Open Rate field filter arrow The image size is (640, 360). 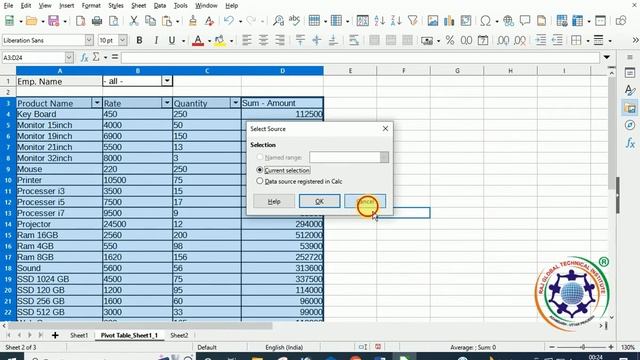click(167, 103)
